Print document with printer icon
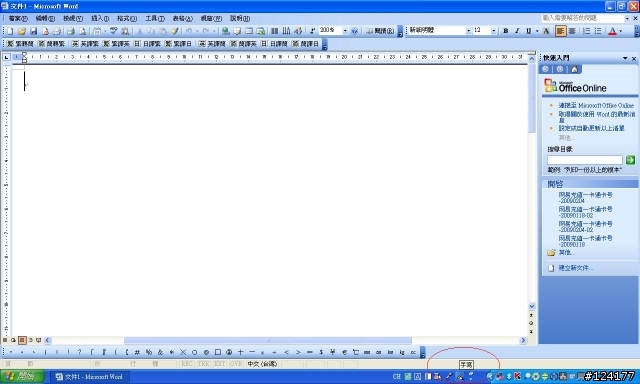The height and width of the screenshot is (384, 640). (x=71, y=31)
